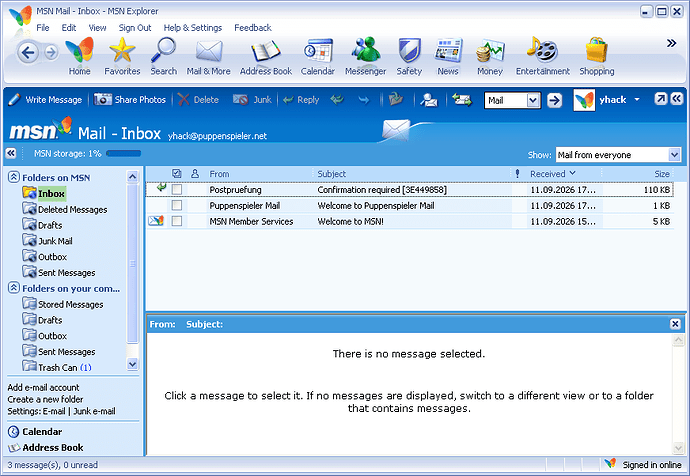Click the Reply All icon
The image size is (690, 476).
pyautogui.click(x=337, y=100)
